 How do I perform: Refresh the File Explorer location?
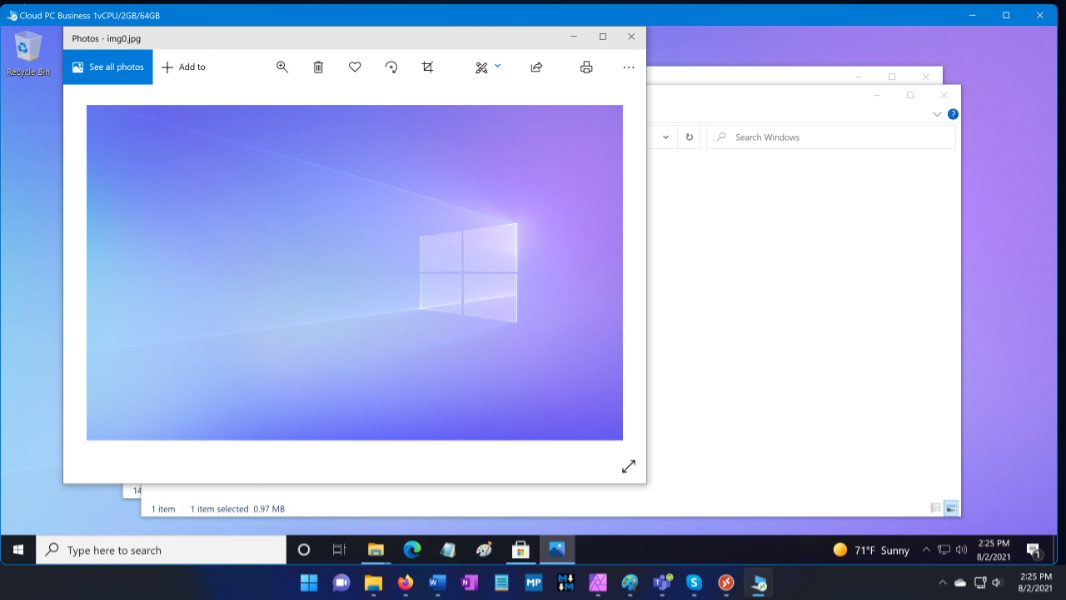pos(689,137)
